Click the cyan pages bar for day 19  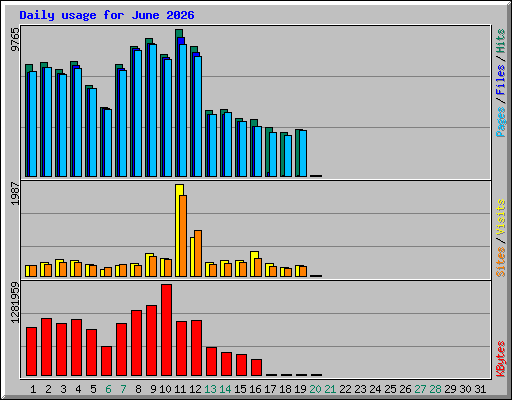click(x=303, y=153)
